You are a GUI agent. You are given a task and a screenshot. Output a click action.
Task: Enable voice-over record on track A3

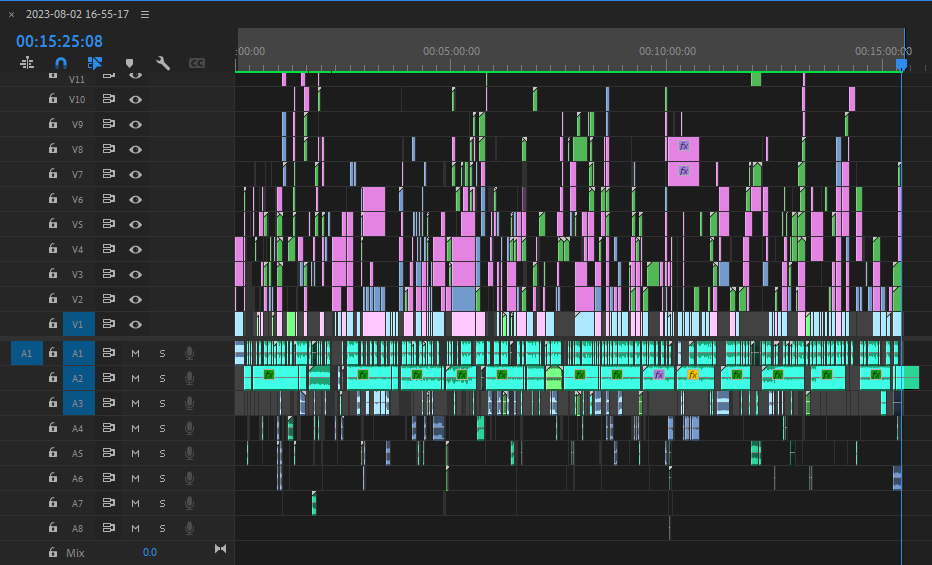coord(189,403)
